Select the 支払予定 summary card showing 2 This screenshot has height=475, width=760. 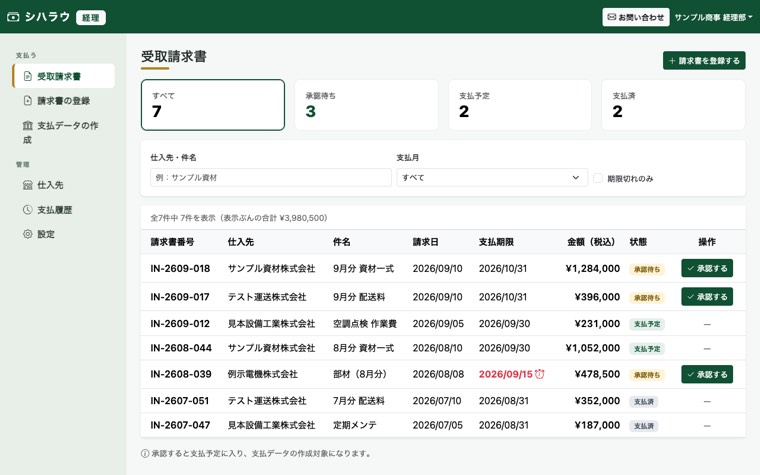click(520, 105)
